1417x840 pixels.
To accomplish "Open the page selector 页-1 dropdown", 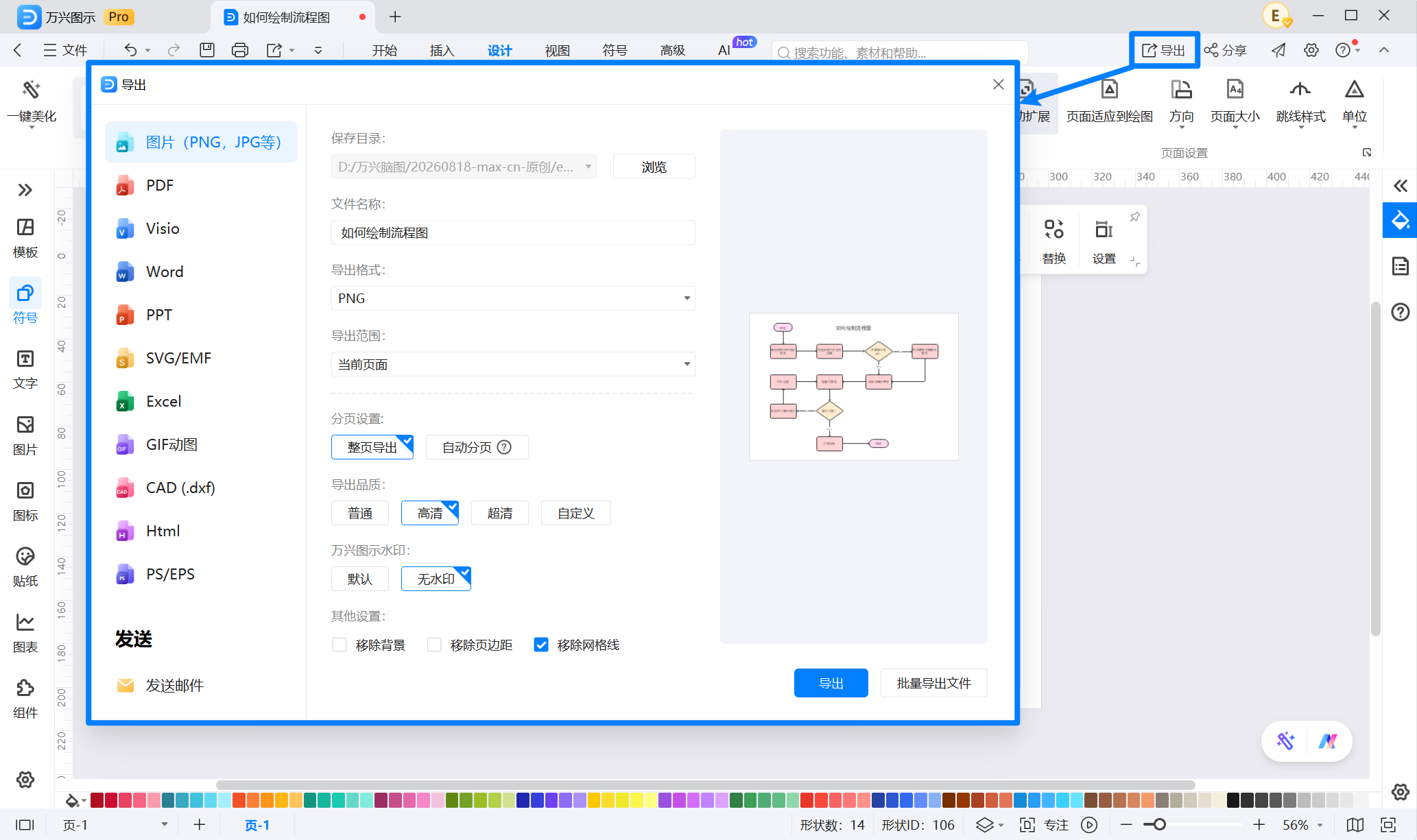I will (165, 824).
